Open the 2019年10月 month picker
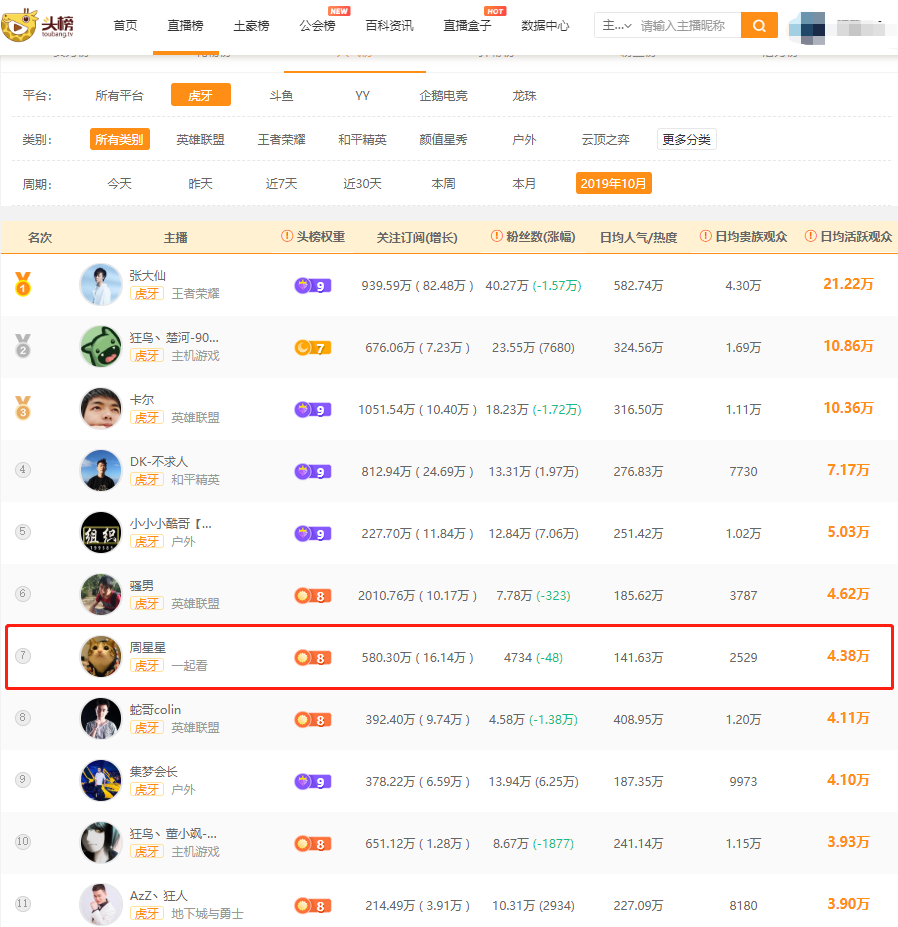Image resolution: width=898 pixels, height=927 pixels. (x=614, y=183)
